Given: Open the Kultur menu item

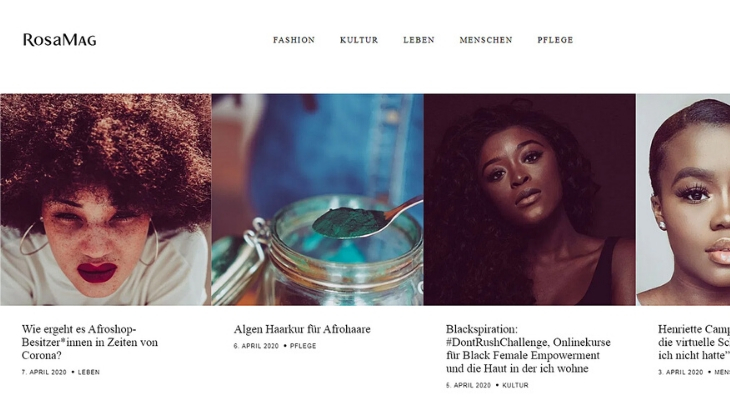Looking at the screenshot, I should click(359, 40).
